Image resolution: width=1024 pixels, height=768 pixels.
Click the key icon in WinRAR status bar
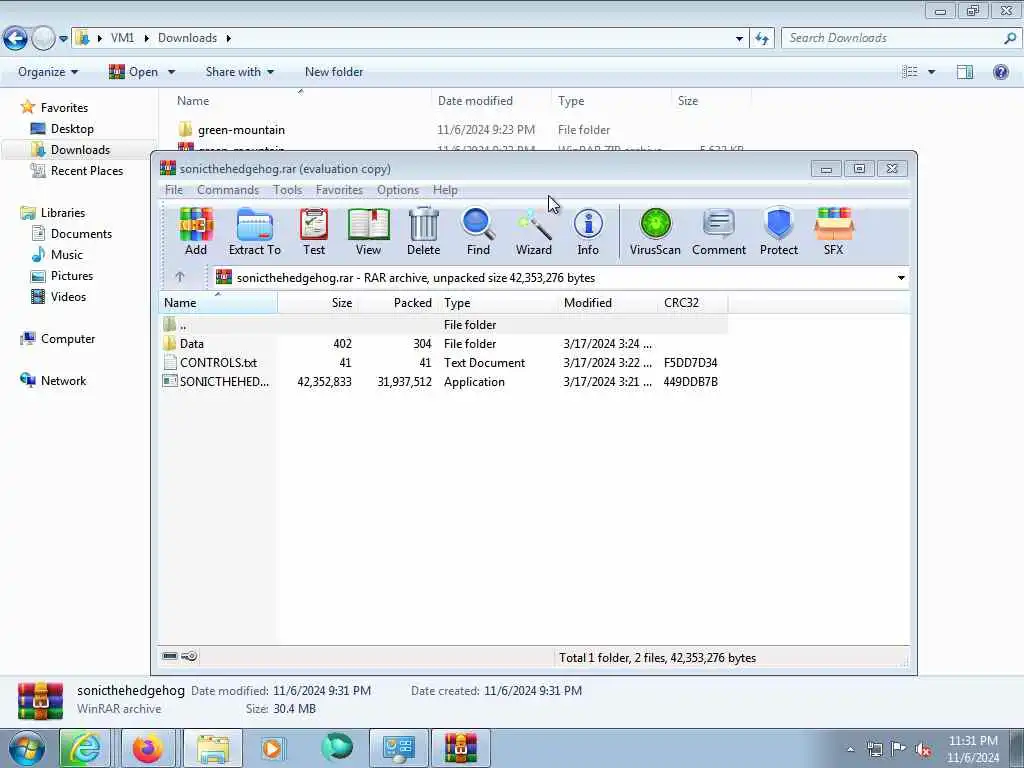coord(189,656)
